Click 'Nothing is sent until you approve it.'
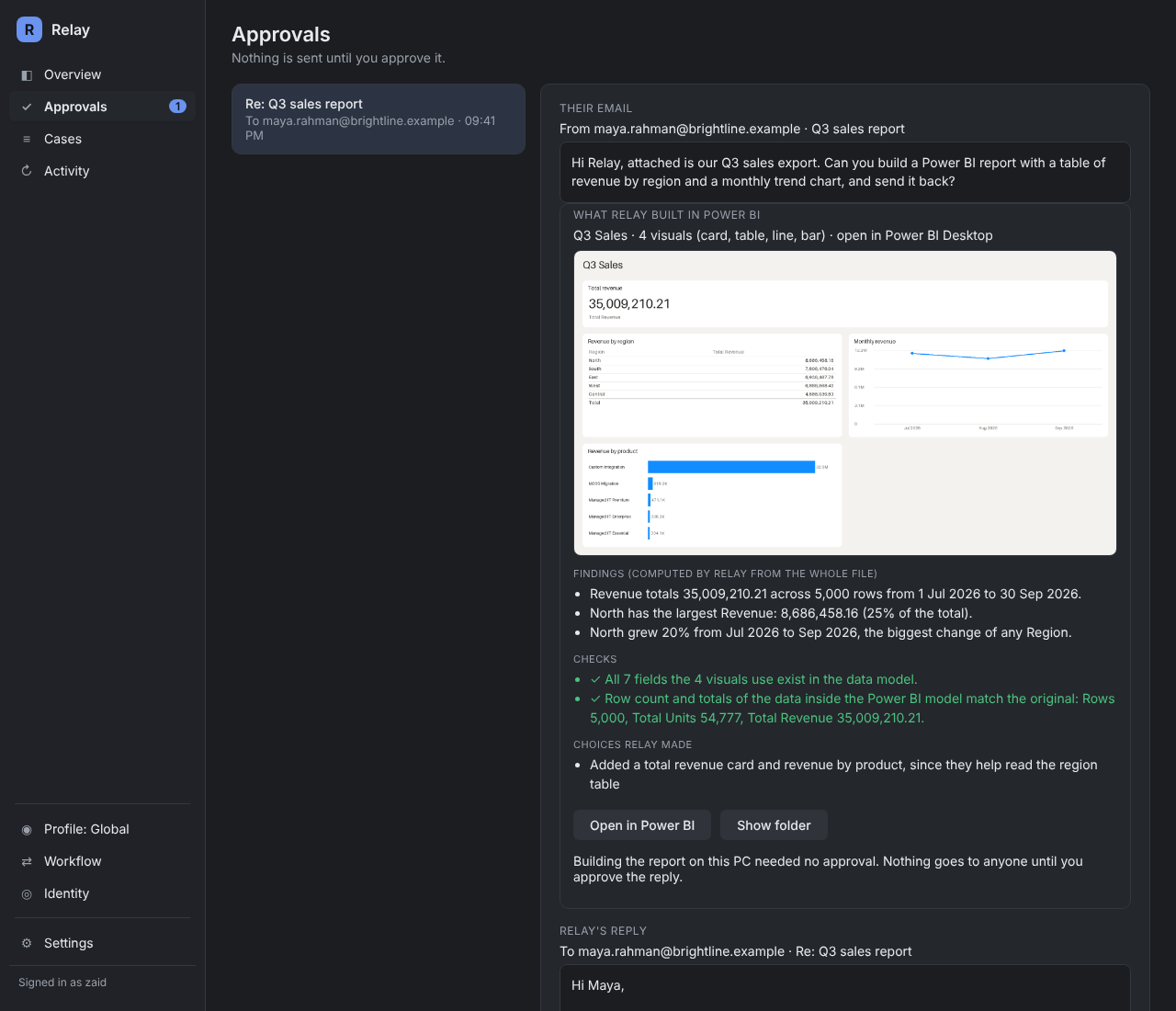Screen dimensions: 1176x1011 (338, 58)
